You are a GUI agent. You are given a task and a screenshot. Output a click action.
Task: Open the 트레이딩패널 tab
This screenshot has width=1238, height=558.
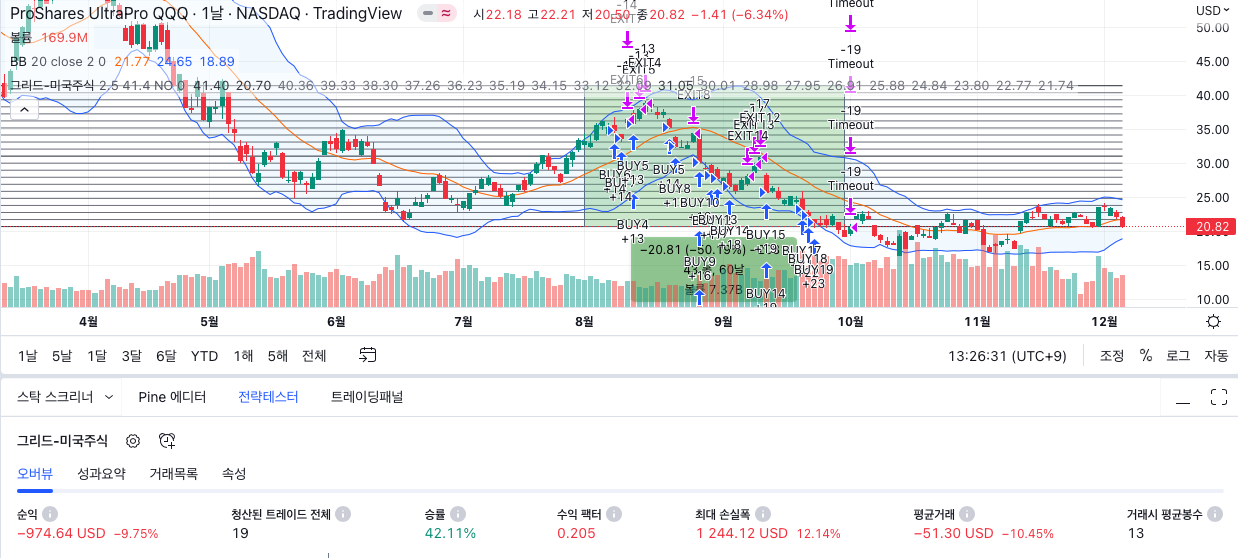click(367, 397)
